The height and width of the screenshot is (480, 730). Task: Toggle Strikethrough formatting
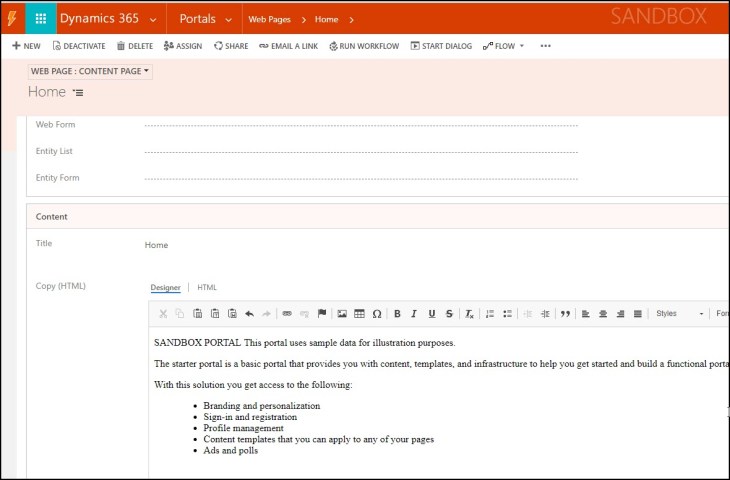click(x=449, y=314)
